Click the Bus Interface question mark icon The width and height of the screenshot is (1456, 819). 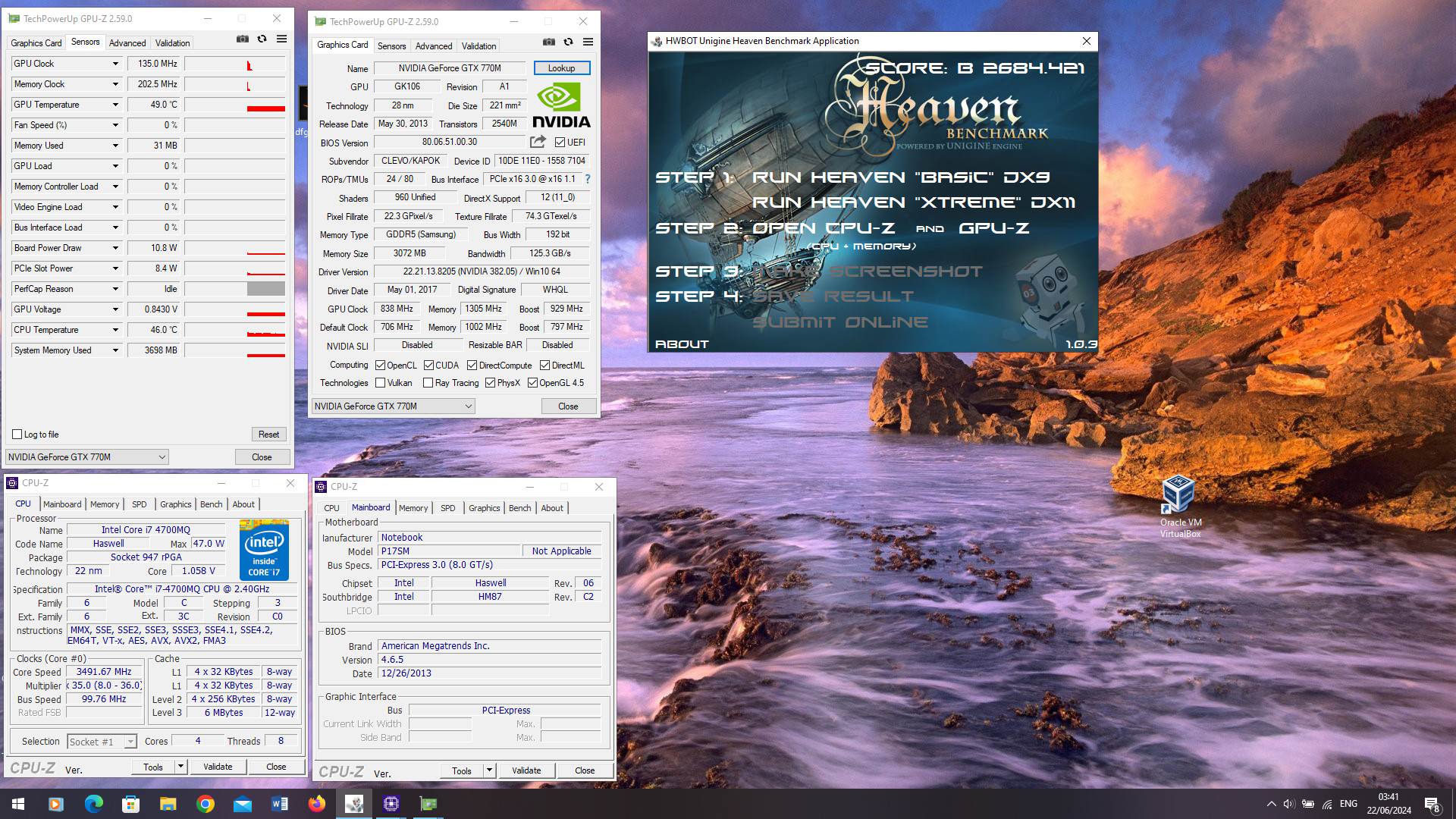pyautogui.click(x=587, y=179)
